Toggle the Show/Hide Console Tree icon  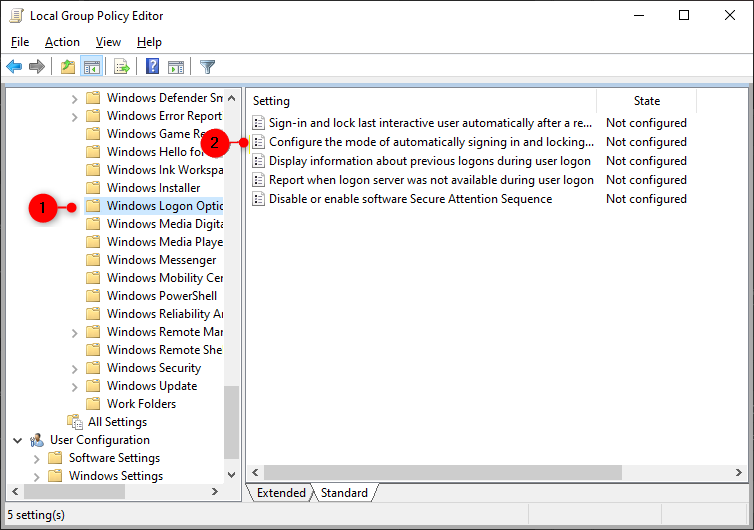tap(91, 67)
